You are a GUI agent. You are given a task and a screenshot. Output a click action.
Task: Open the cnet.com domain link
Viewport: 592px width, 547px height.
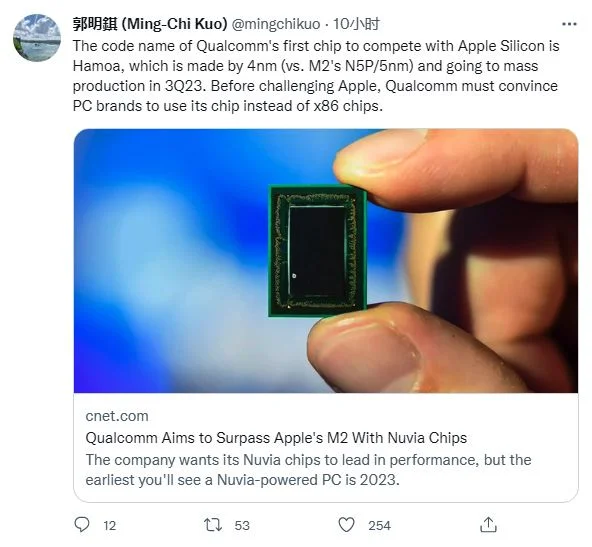pos(117,416)
